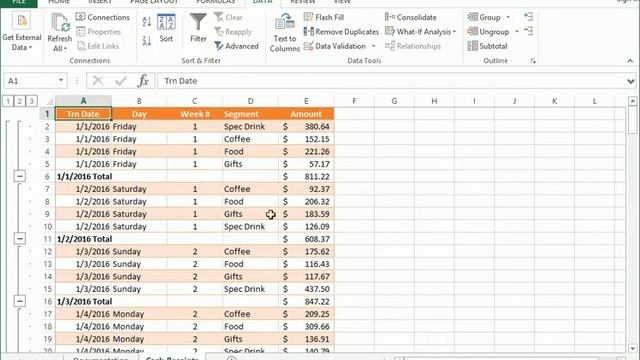Image resolution: width=640 pixels, height=360 pixels.
Task: Show outline level 2
Action: coord(19,101)
